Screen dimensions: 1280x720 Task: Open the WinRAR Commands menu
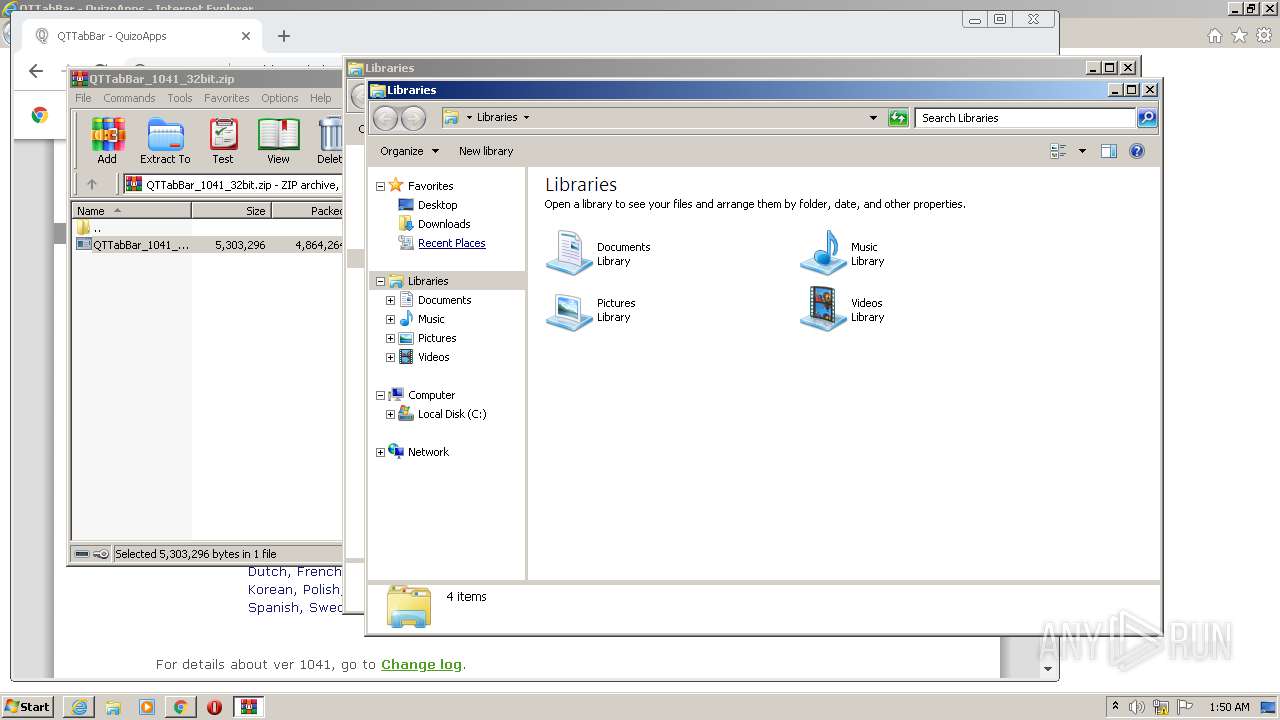[129, 98]
